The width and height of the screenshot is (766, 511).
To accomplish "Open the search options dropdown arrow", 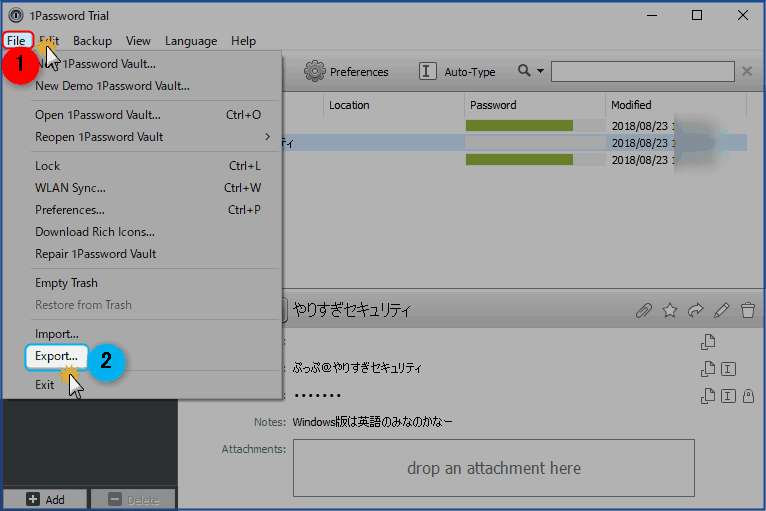I will pos(540,71).
